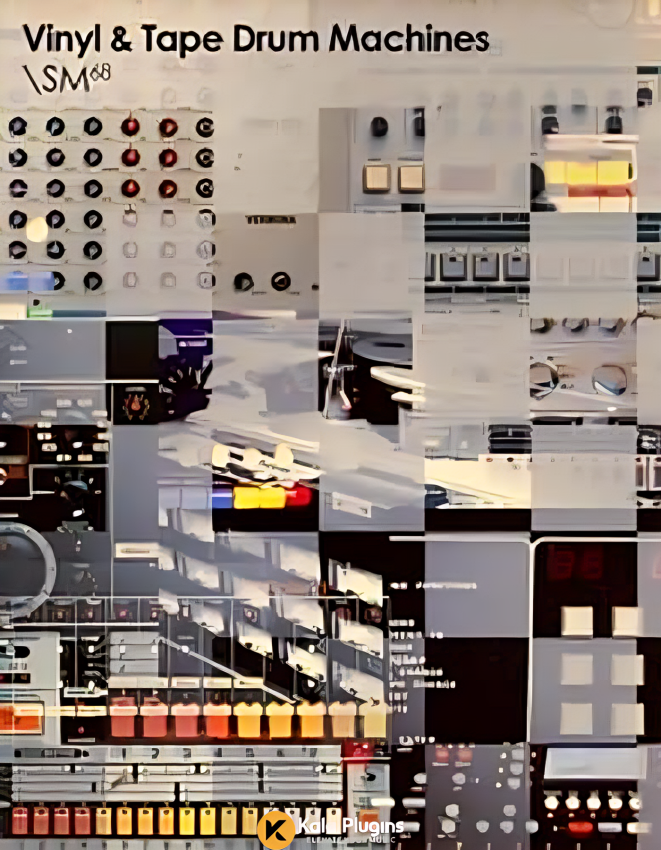
Task: Click the \SM68 logo under the title
Action: (x=67, y=79)
